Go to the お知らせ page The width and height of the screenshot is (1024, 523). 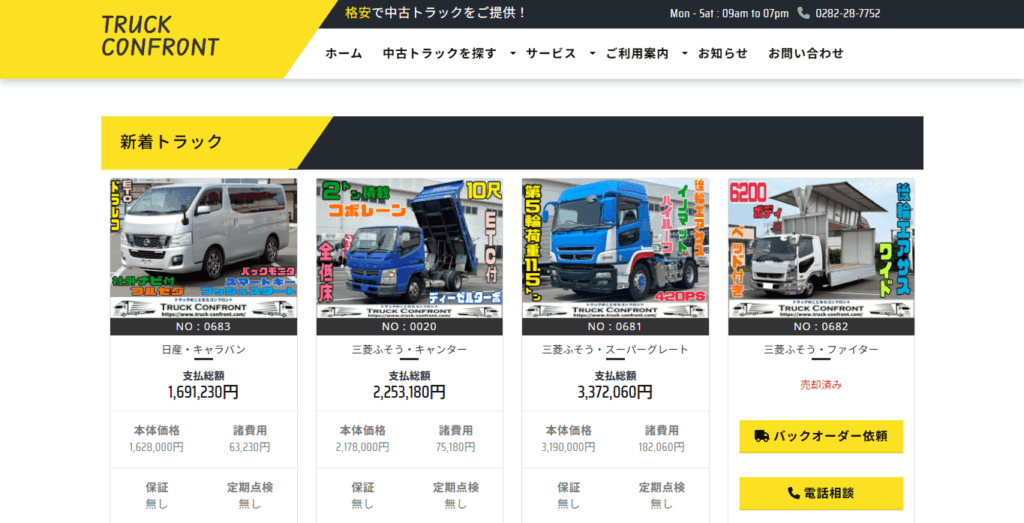click(723, 54)
